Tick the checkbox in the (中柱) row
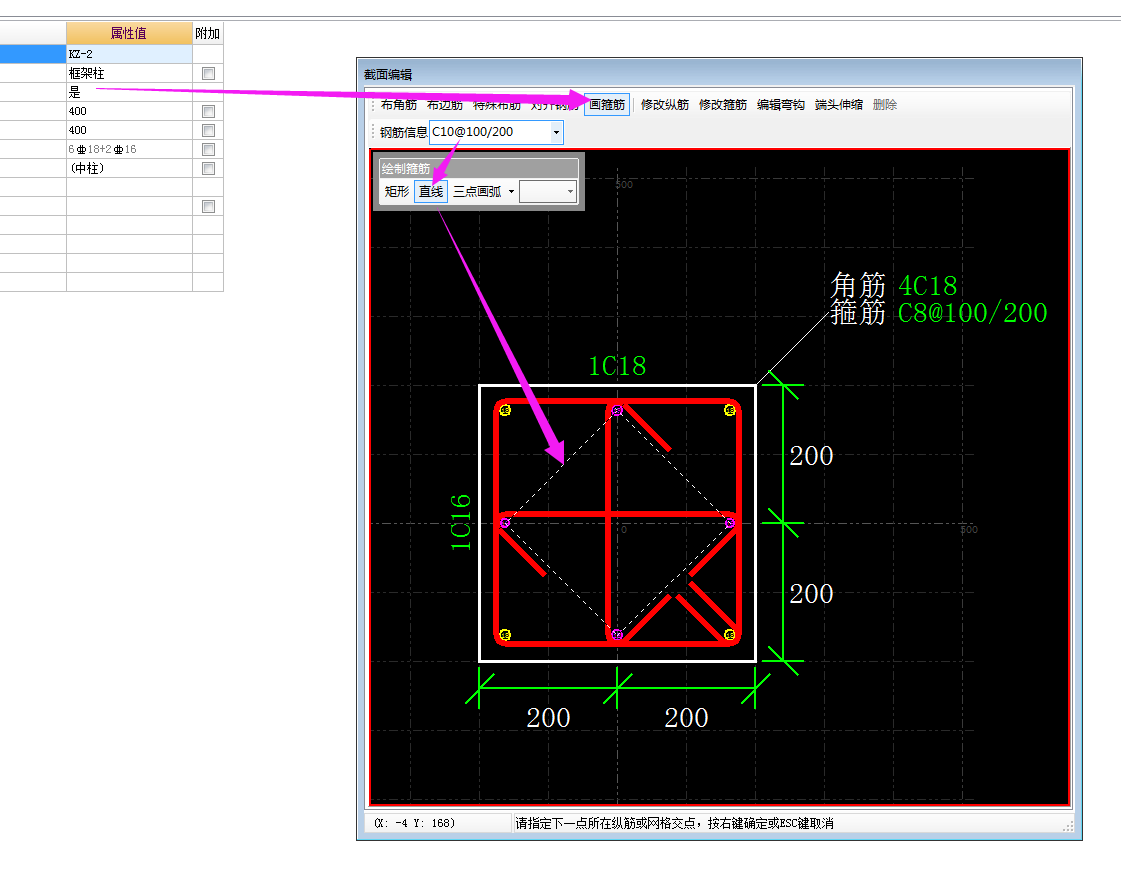 point(209,169)
